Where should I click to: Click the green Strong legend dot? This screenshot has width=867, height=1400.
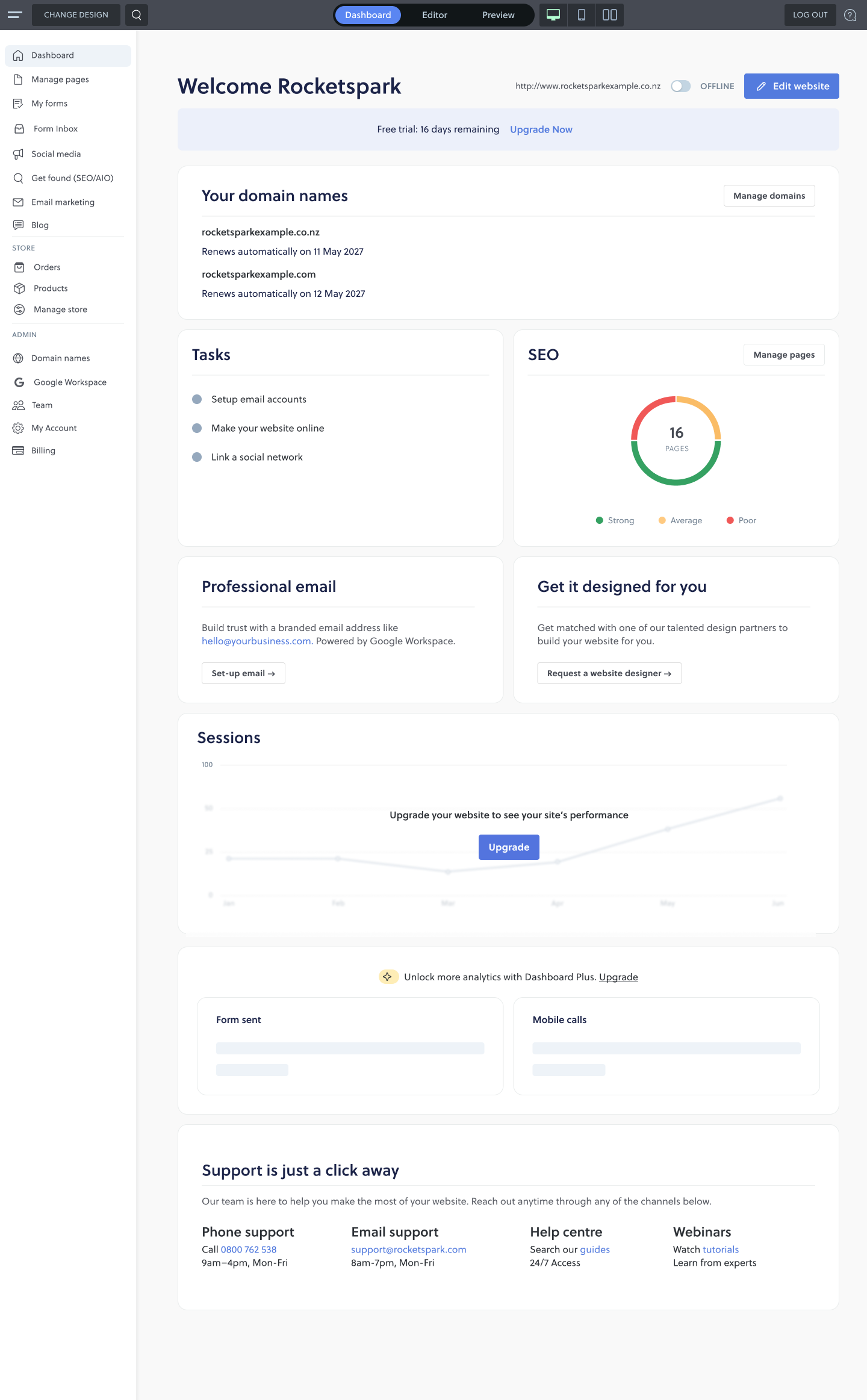pyautogui.click(x=599, y=520)
